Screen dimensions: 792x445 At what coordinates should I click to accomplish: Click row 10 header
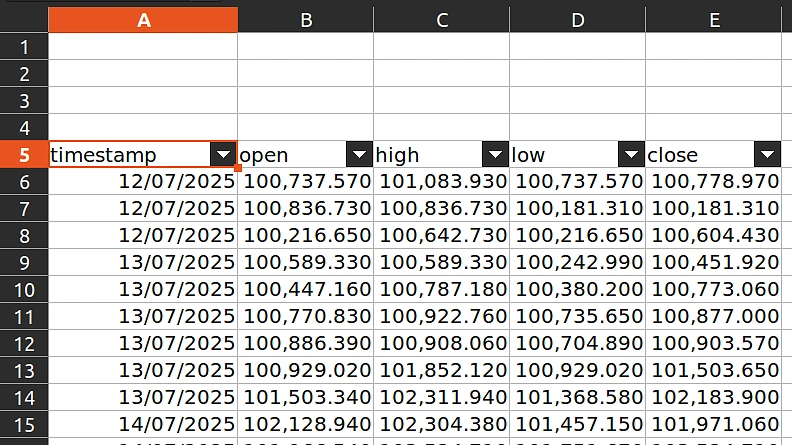(x=24, y=290)
